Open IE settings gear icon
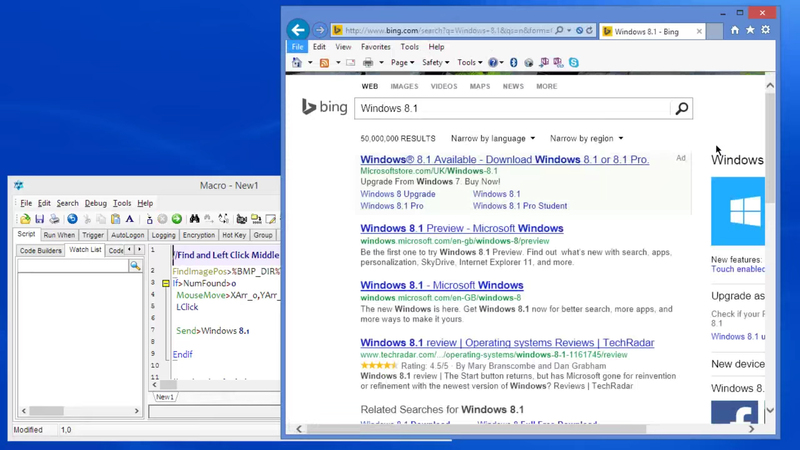Image resolution: width=800 pixels, height=450 pixels. click(766, 30)
